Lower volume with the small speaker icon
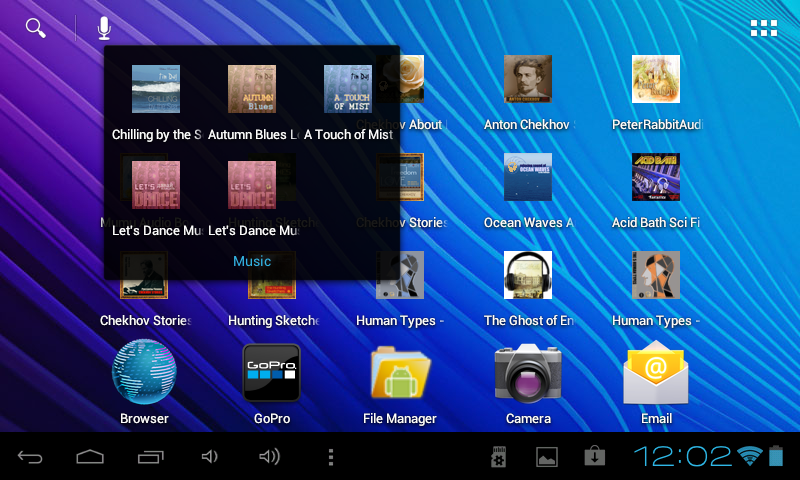This screenshot has height=480, width=800. tap(210, 456)
